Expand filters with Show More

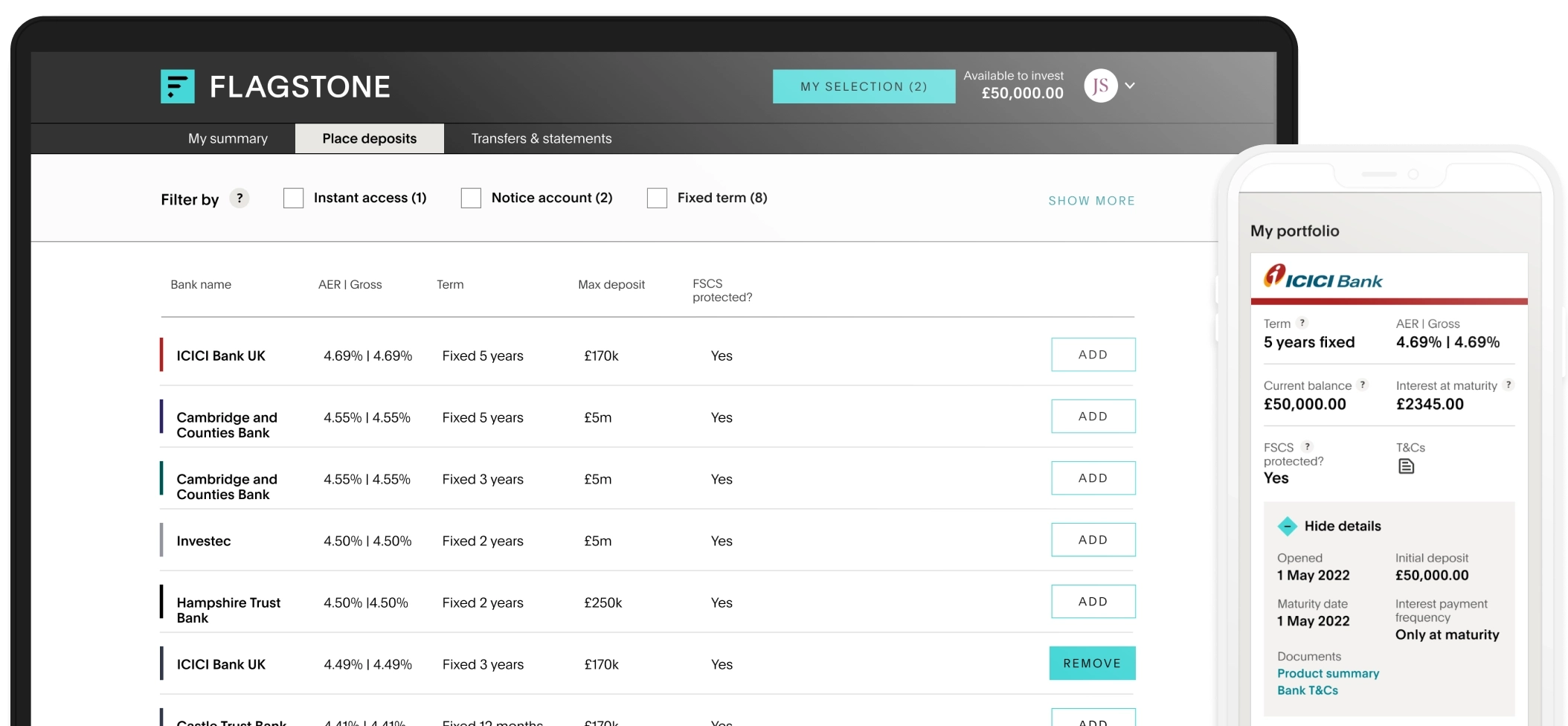click(x=1091, y=201)
